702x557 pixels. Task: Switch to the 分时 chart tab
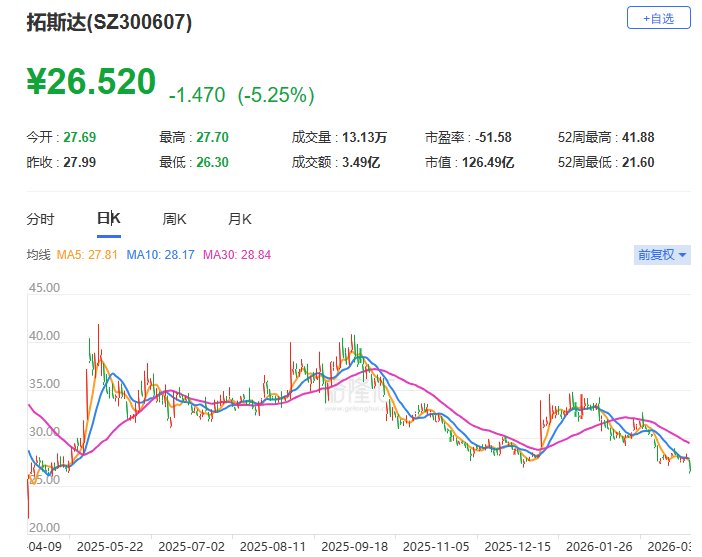[x=40, y=219]
